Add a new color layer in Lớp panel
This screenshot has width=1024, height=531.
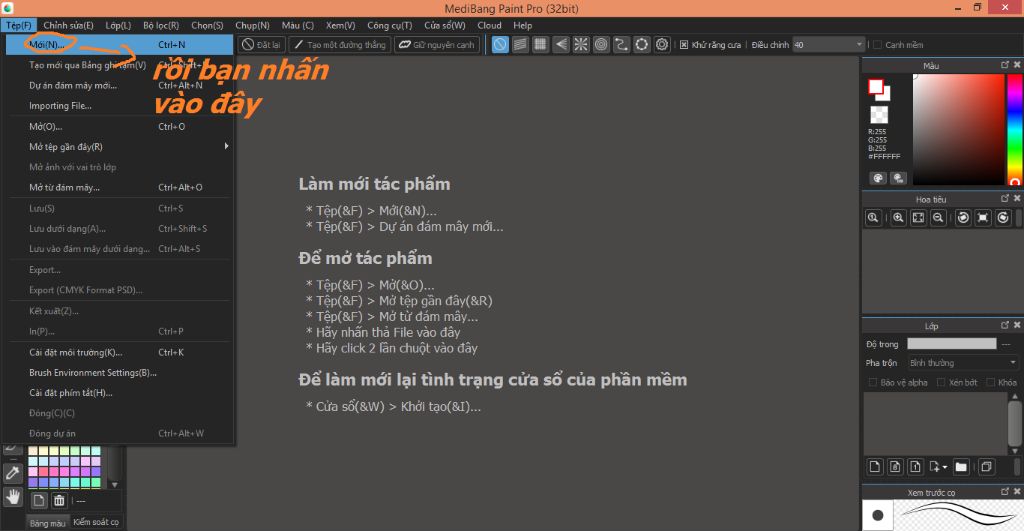(875, 466)
